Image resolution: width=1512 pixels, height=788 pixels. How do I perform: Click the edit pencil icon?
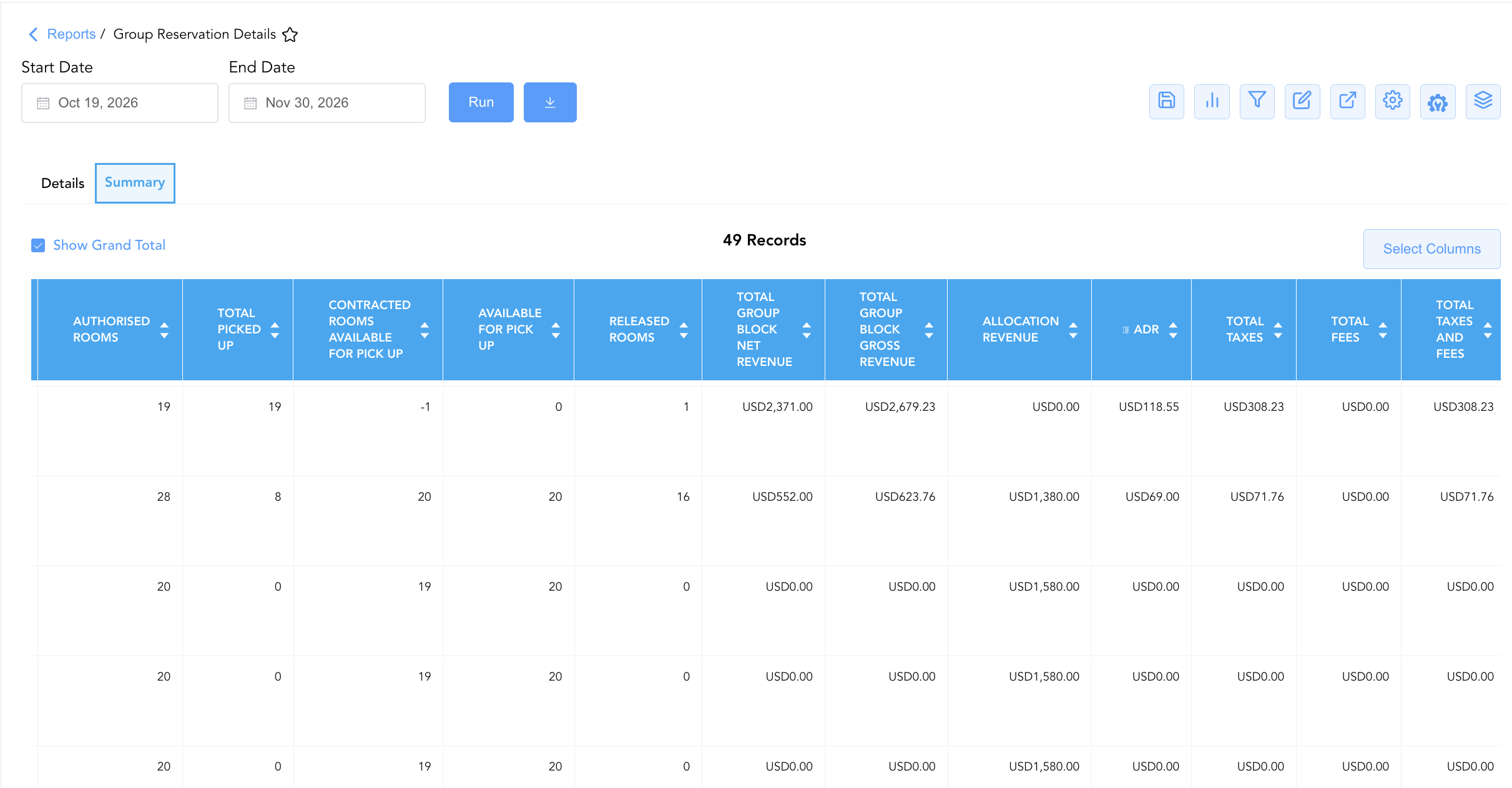point(1302,101)
